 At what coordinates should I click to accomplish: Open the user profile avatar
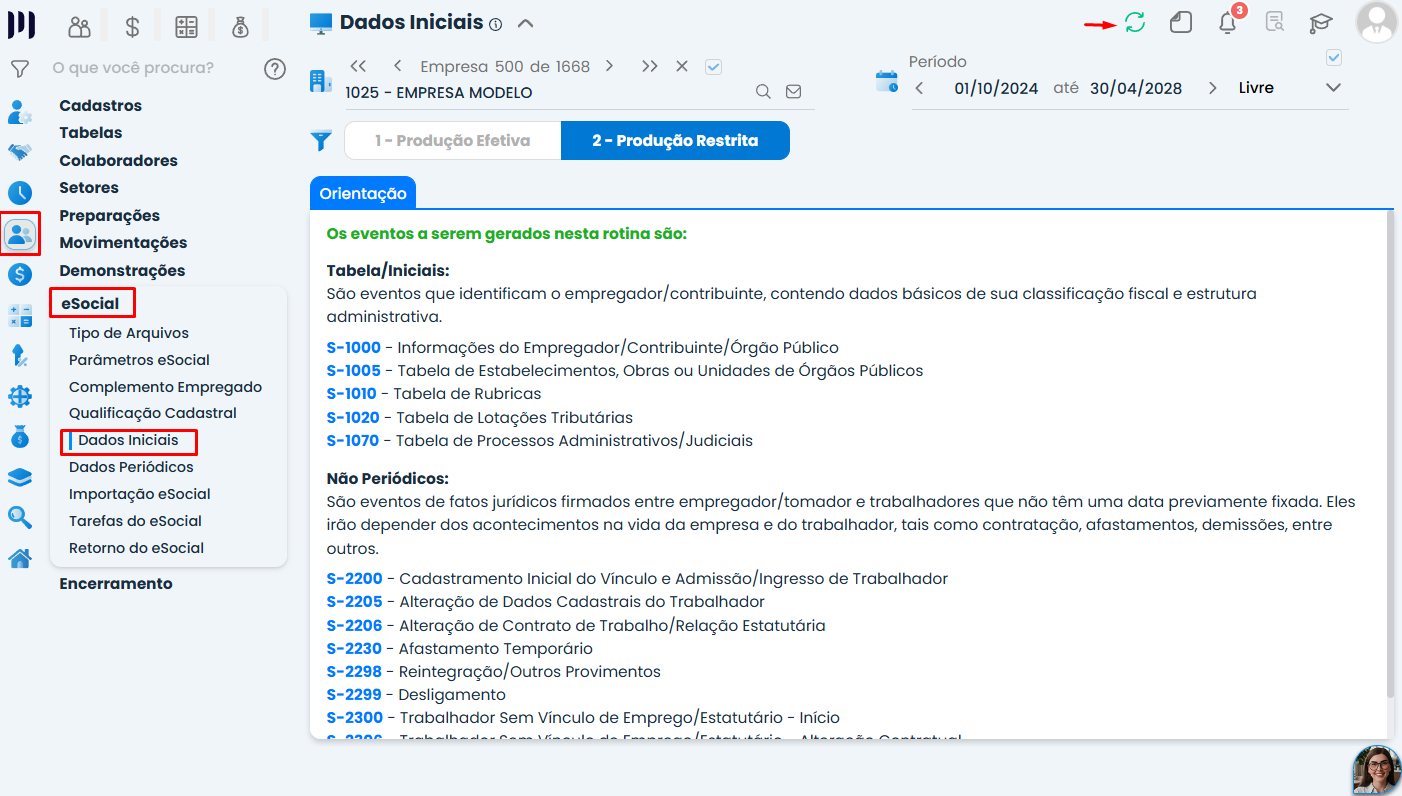1377,22
